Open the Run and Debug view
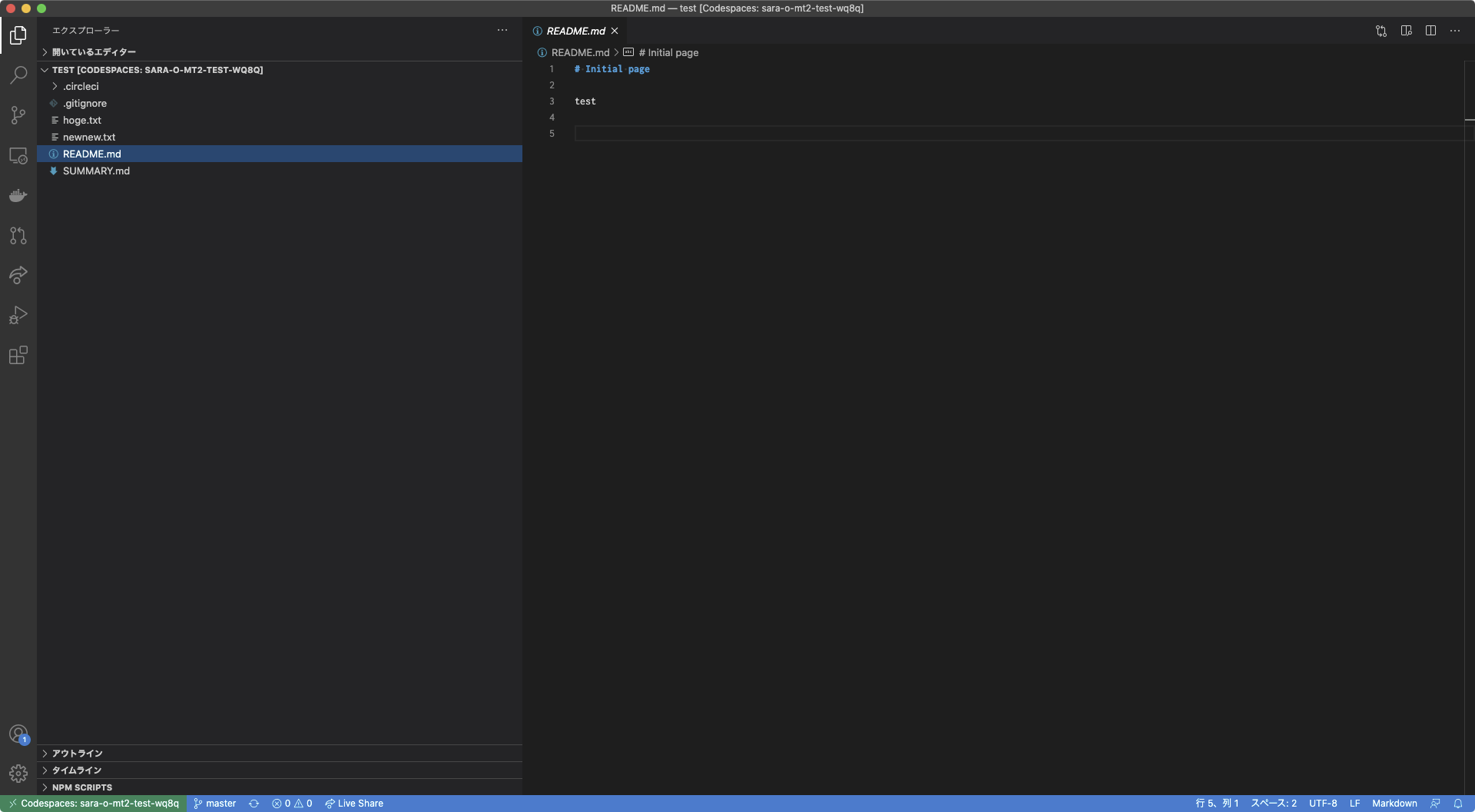The width and height of the screenshot is (1475, 812). click(18, 315)
